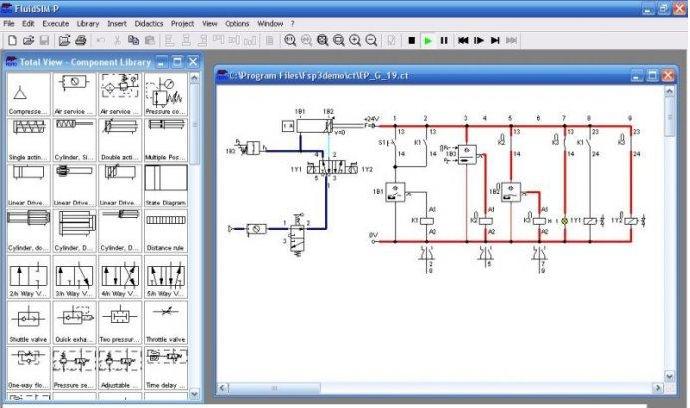The height and width of the screenshot is (408, 690).
Task: Choose the State Diagram component
Action: pyautogui.click(x=165, y=185)
